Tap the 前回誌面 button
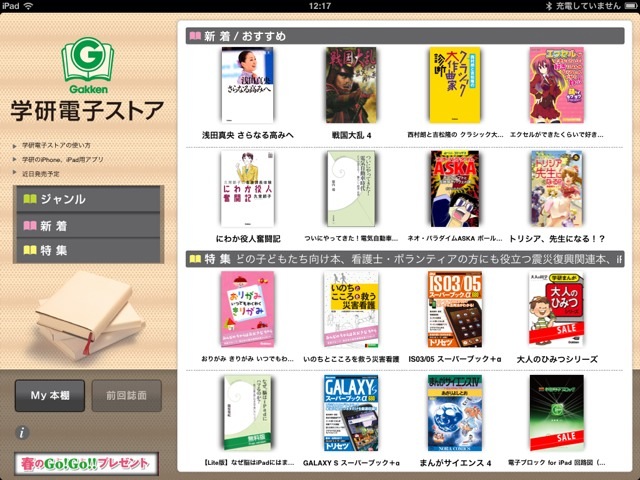This screenshot has width=640, height=480. coord(127,396)
